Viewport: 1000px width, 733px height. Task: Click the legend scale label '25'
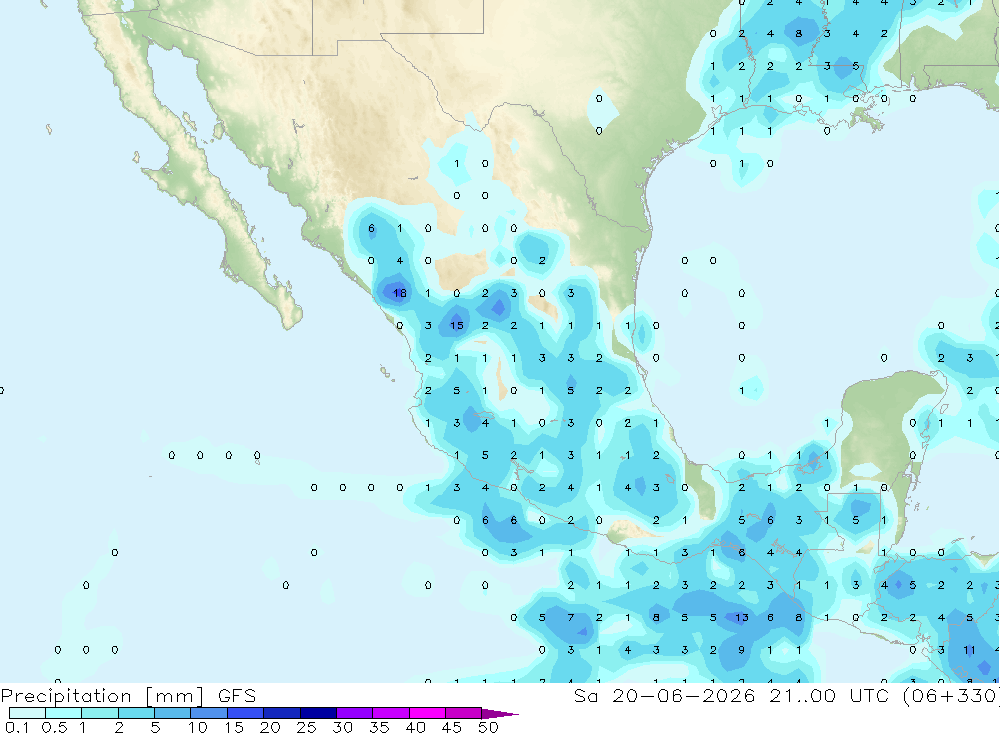[x=306, y=727]
